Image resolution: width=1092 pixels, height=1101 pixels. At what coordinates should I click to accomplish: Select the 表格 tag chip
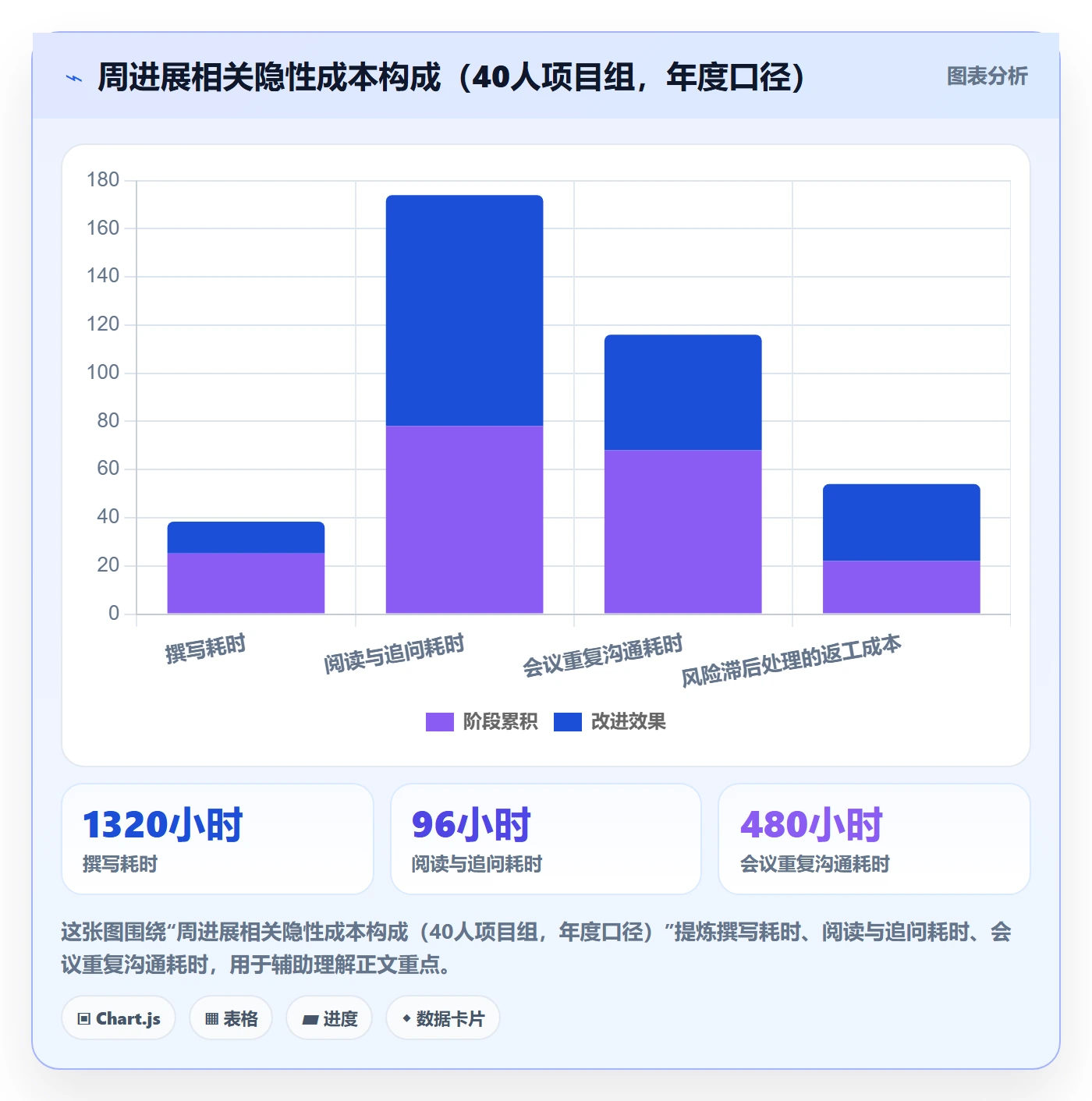[x=231, y=1018]
